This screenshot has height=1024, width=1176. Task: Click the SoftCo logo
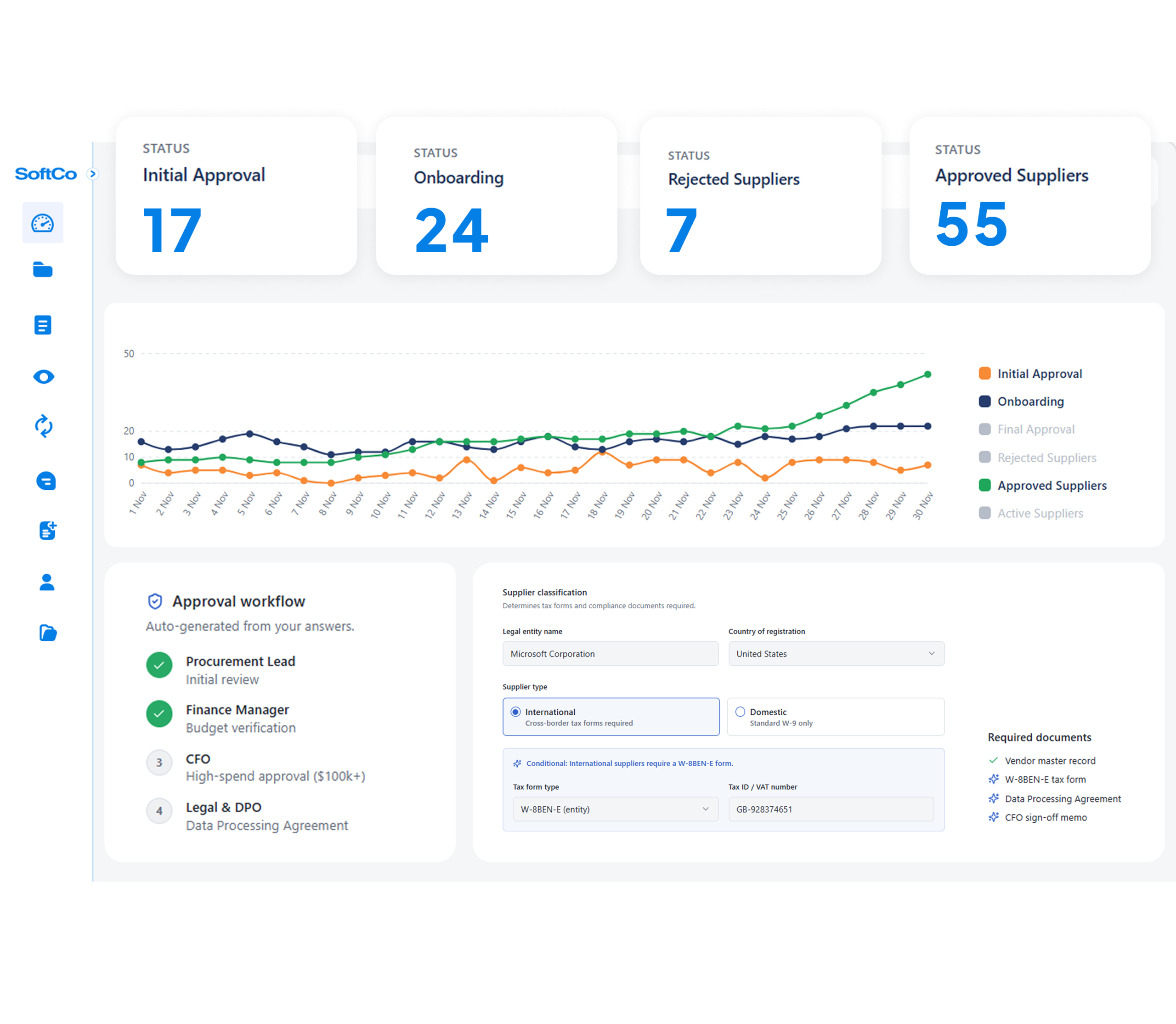[46, 174]
